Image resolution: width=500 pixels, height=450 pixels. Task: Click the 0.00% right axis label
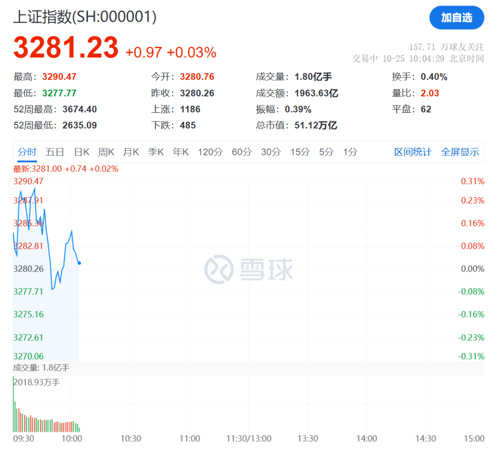[x=472, y=269]
